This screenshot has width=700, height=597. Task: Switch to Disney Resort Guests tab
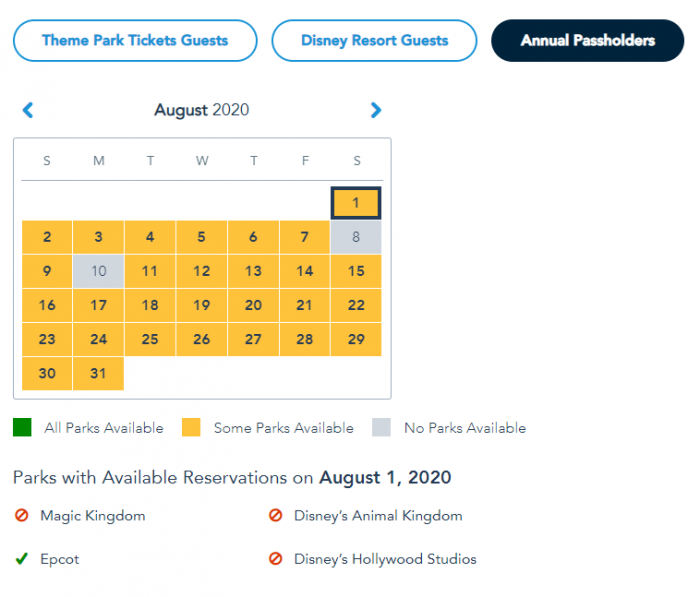pos(374,41)
